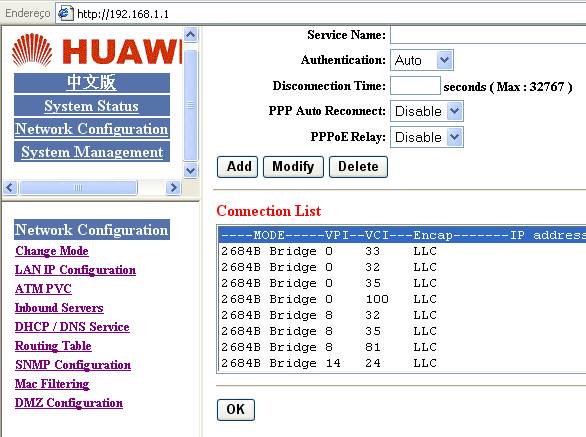Open the ATM PVC link
The height and width of the screenshot is (437, 586).
(43, 289)
